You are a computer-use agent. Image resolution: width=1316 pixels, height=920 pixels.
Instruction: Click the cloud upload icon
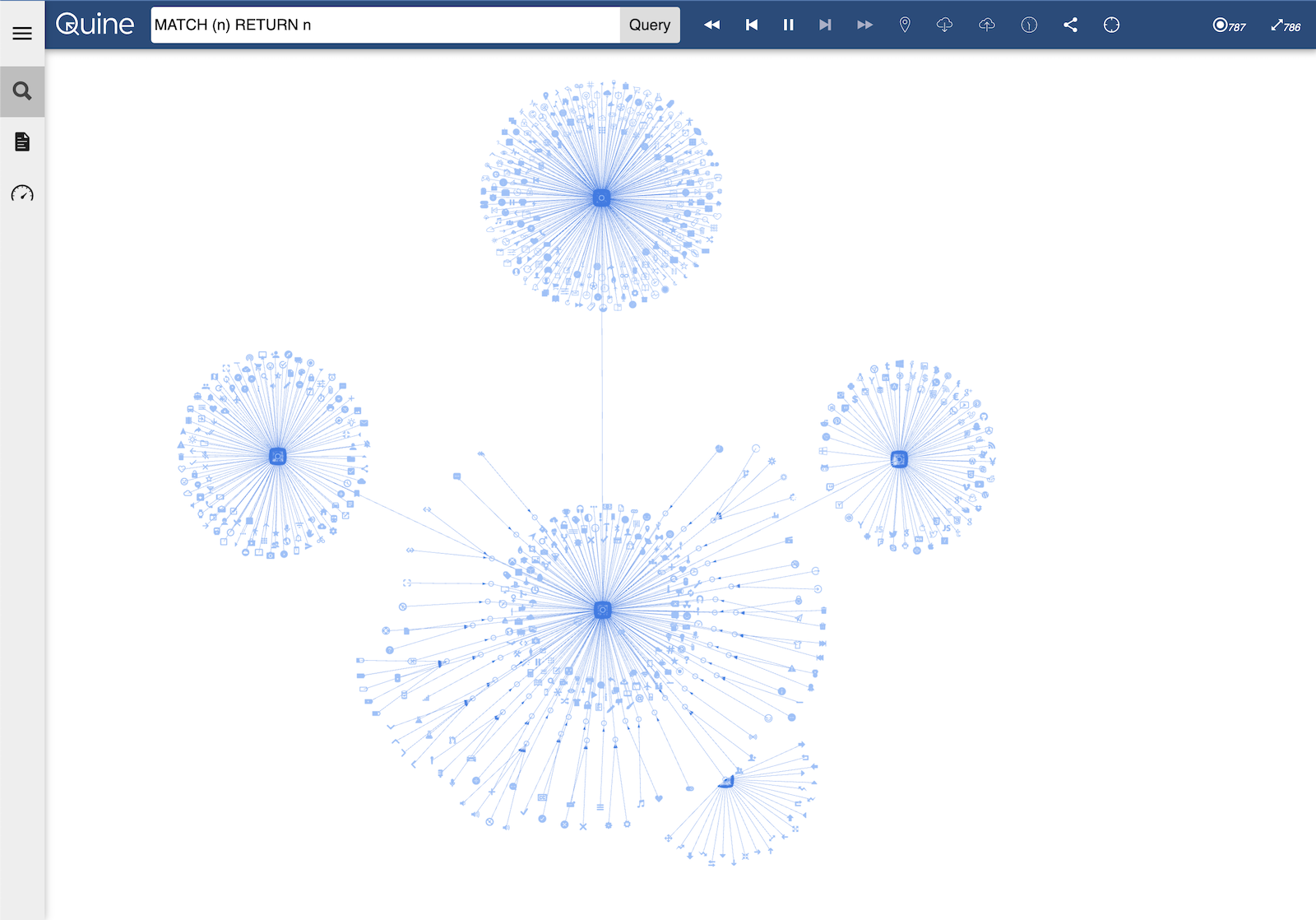pyautogui.click(x=986, y=25)
